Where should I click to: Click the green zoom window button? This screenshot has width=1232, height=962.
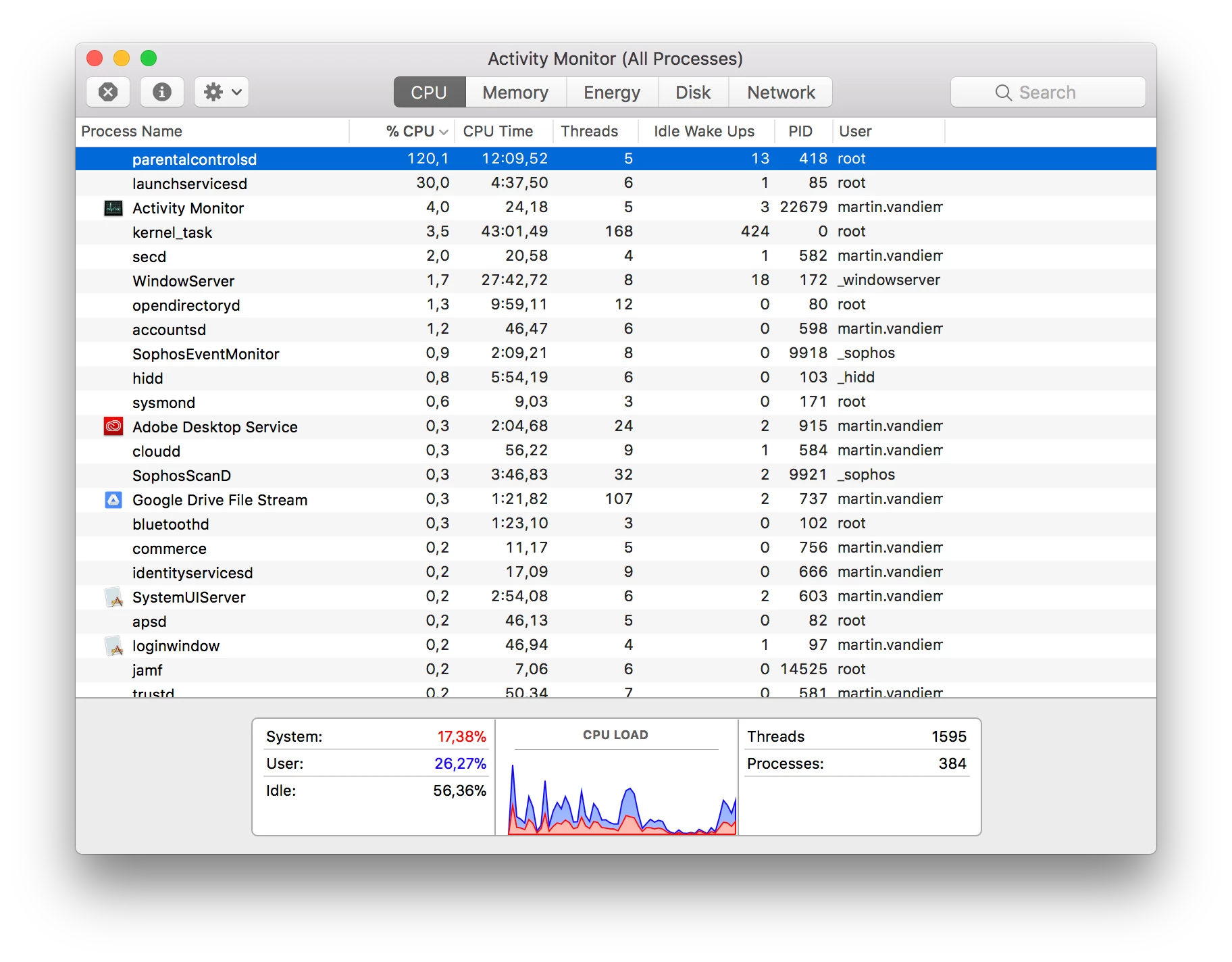149,58
